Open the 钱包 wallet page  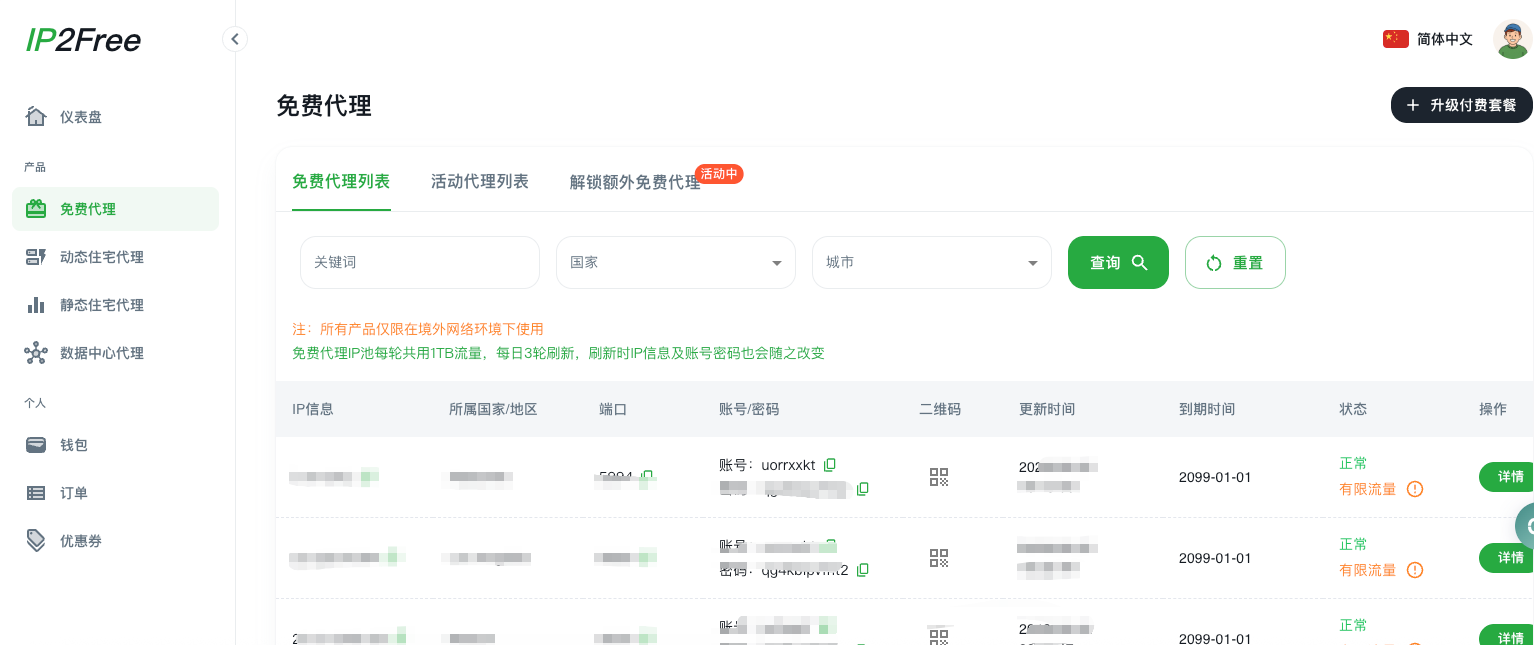pyautogui.click(x=73, y=445)
